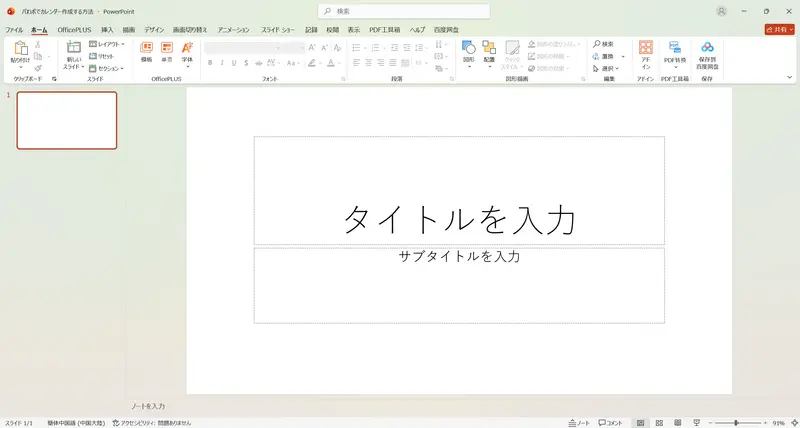Click the search box (検索) in title bar
The height and width of the screenshot is (428, 800).
[404, 11]
